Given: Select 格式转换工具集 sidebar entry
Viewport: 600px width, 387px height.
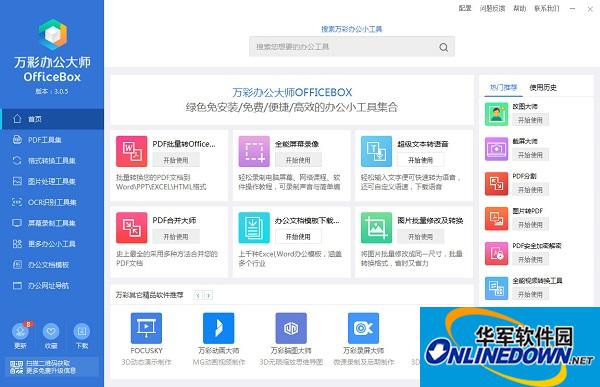Looking at the screenshot, I should 52,161.
